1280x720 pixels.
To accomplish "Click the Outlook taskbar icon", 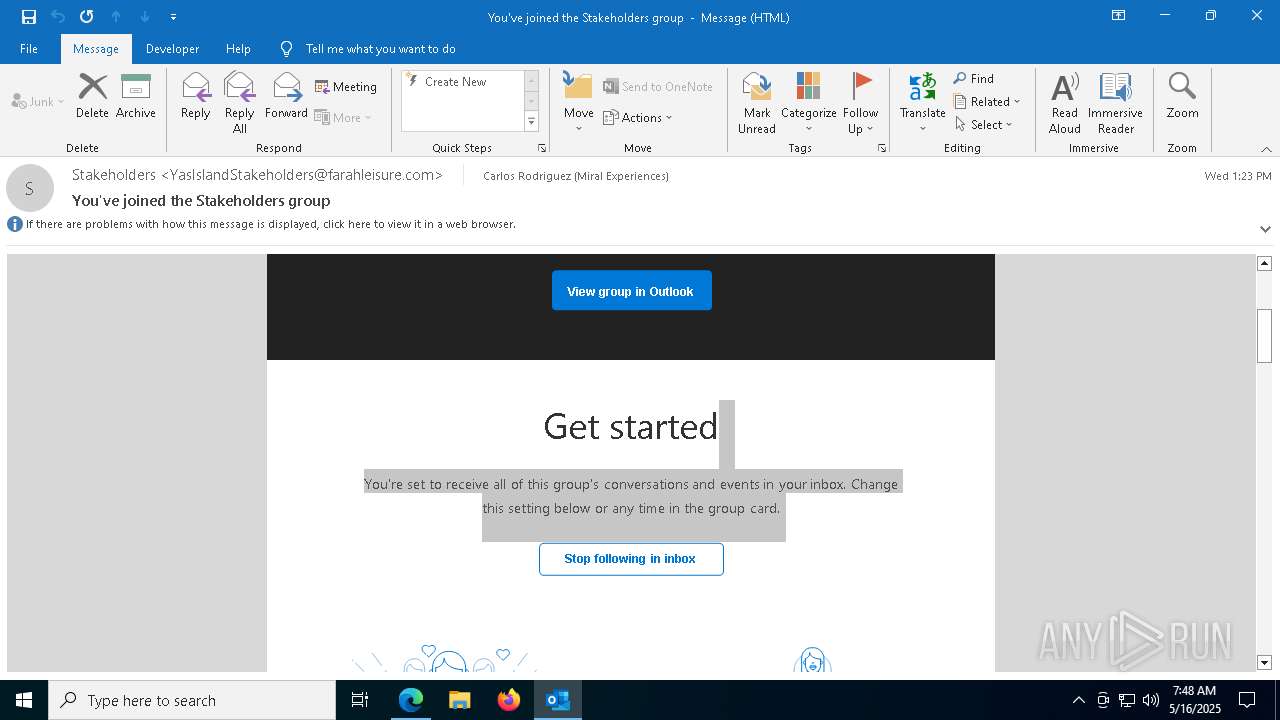I will tap(558, 700).
